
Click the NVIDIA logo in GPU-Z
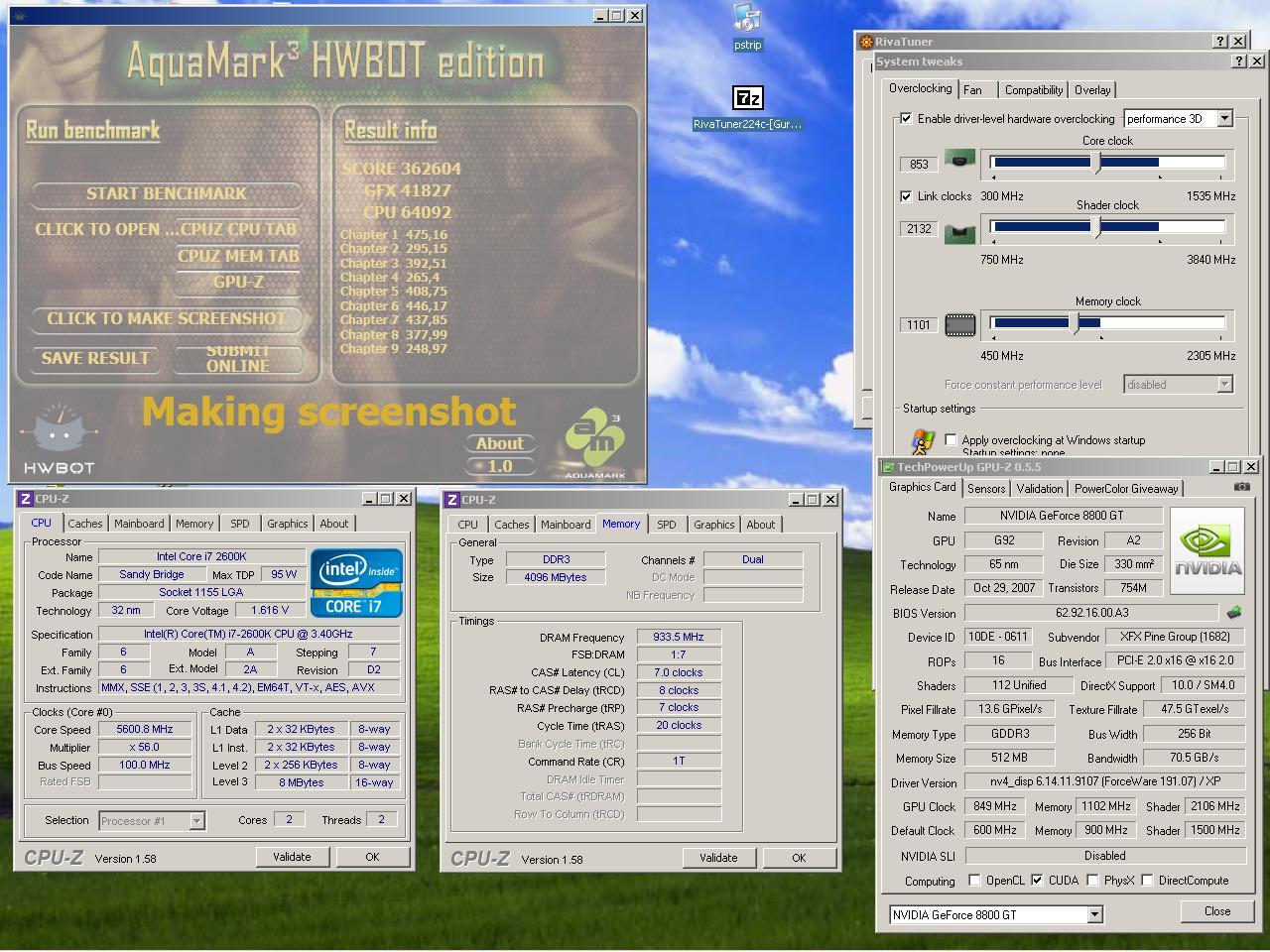[x=1207, y=550]
